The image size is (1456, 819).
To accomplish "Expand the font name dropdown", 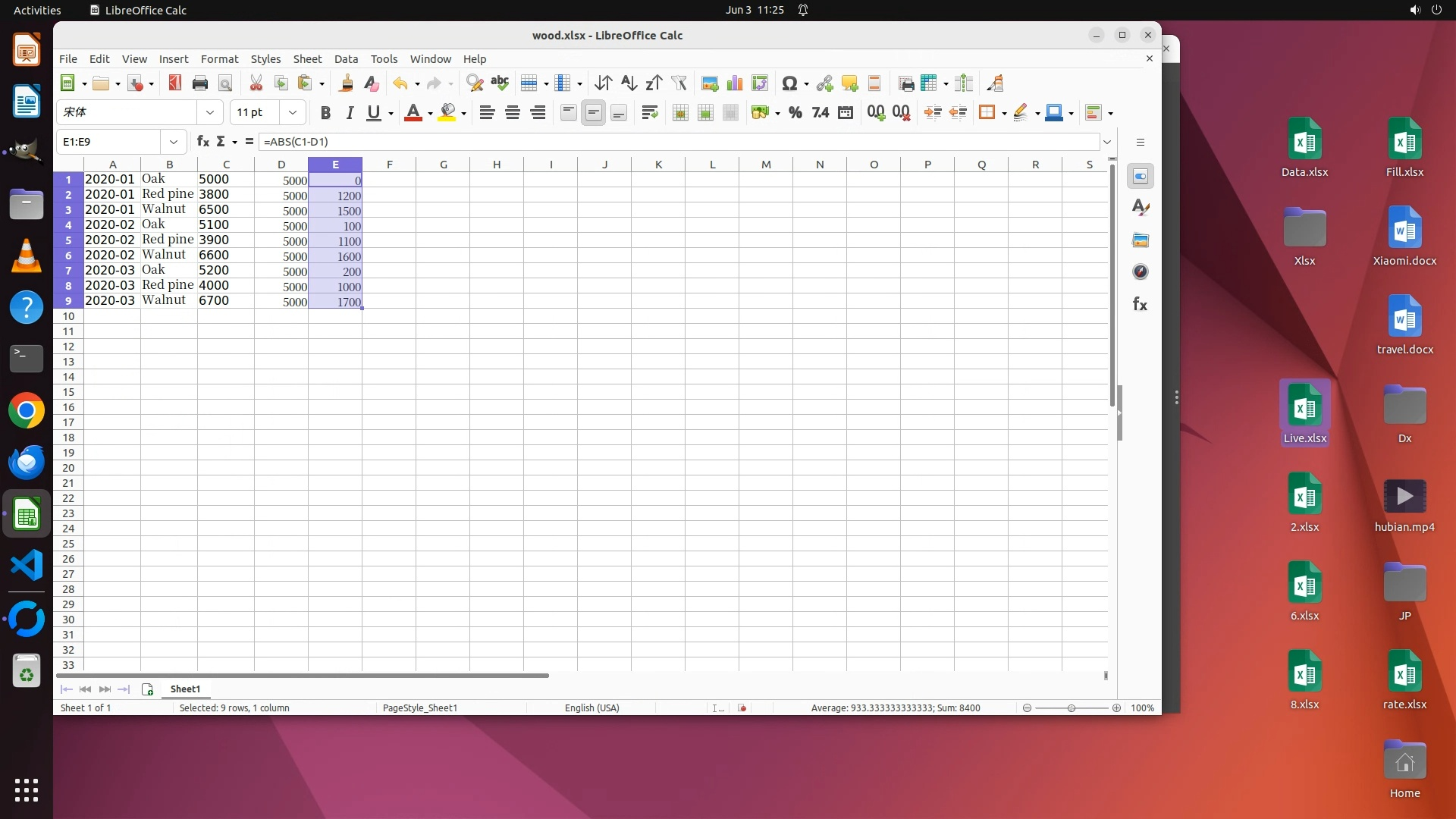I will [210, 113].
